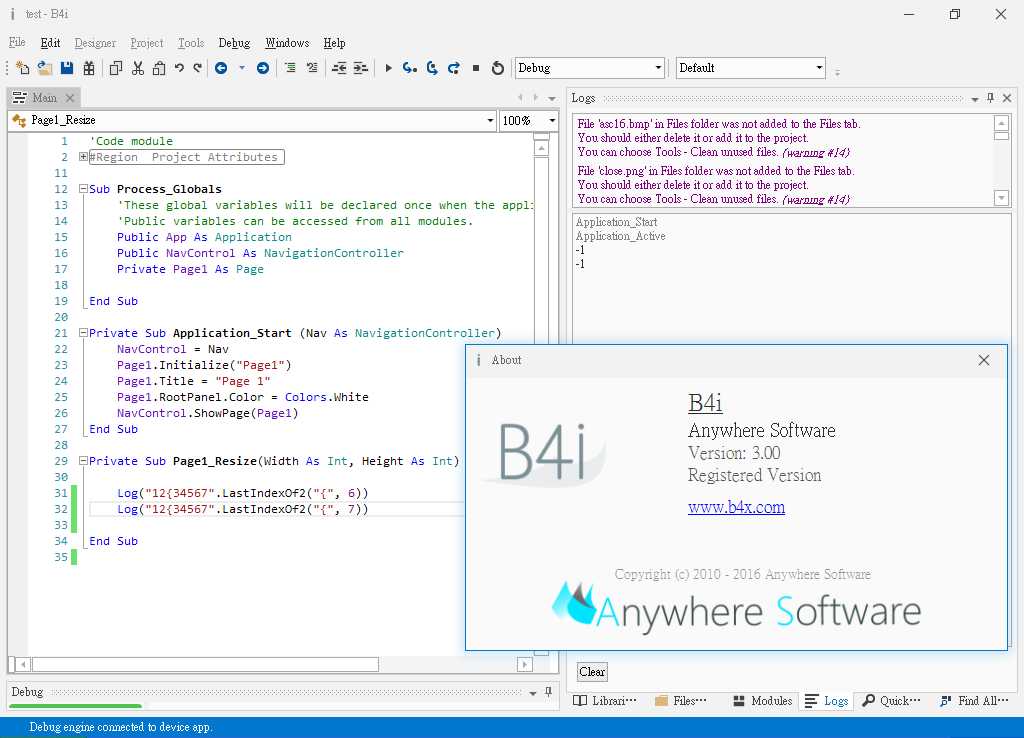Save the project with the floppy disk icon

(x=67, y=68)
